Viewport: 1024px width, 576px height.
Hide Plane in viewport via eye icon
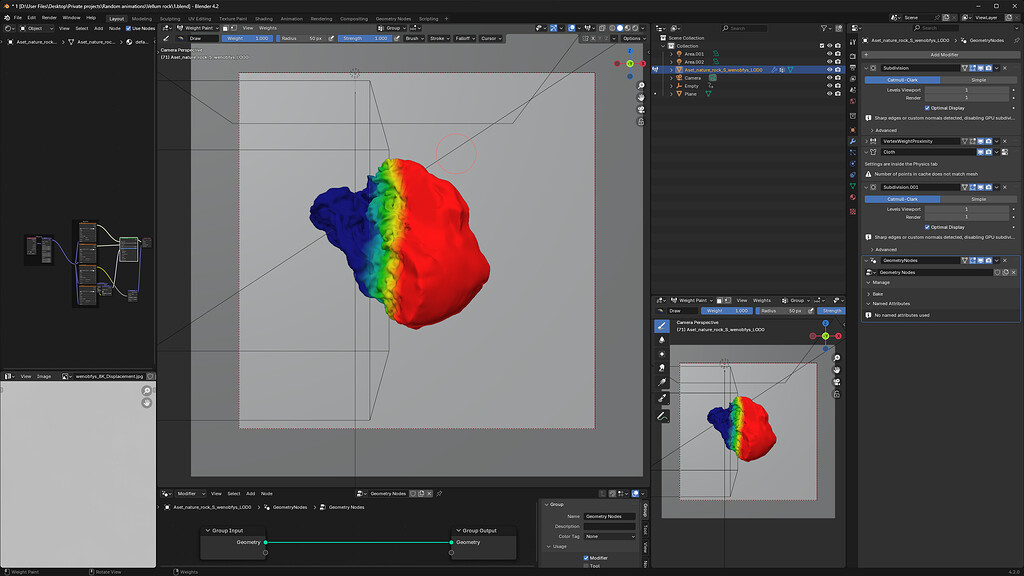pyautogui.click(x=829, y=93)
